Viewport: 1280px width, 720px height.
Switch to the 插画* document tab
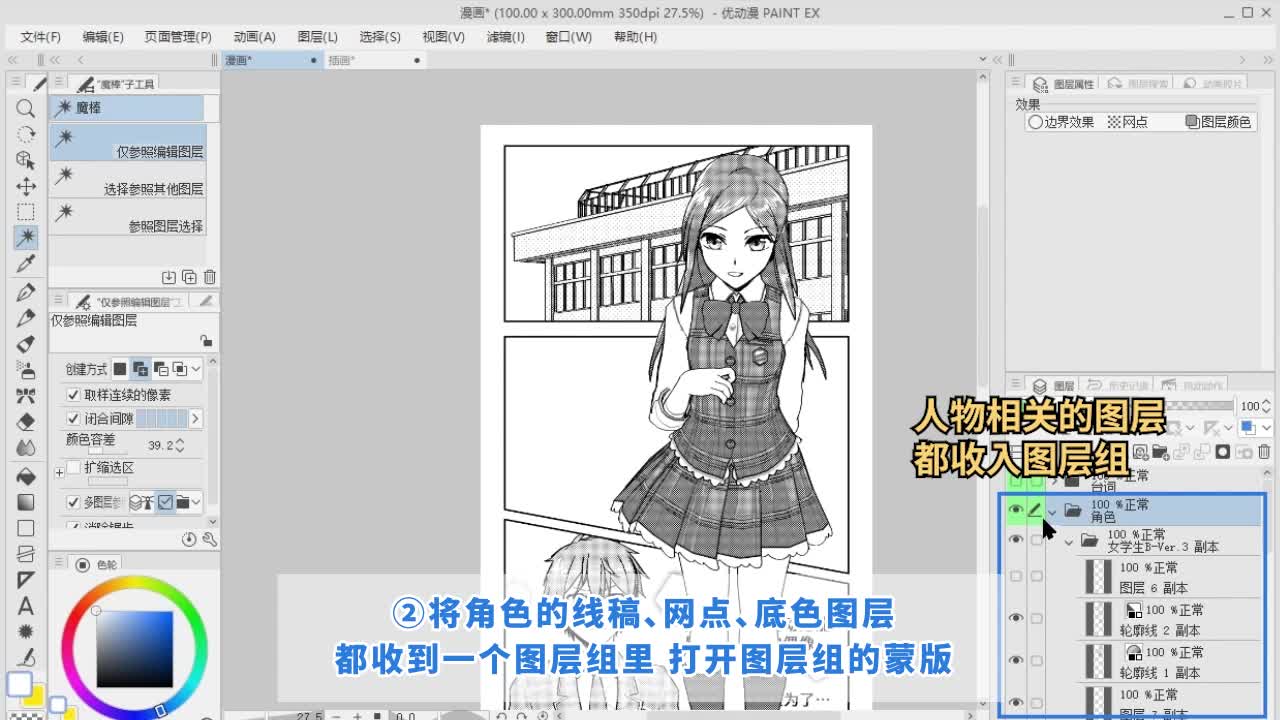pyautogui.click(x=375, y=60)
